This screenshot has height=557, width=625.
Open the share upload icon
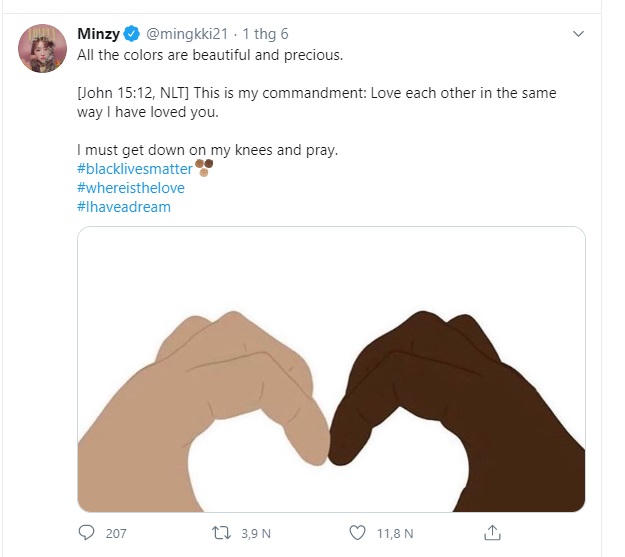click(491, 532)
